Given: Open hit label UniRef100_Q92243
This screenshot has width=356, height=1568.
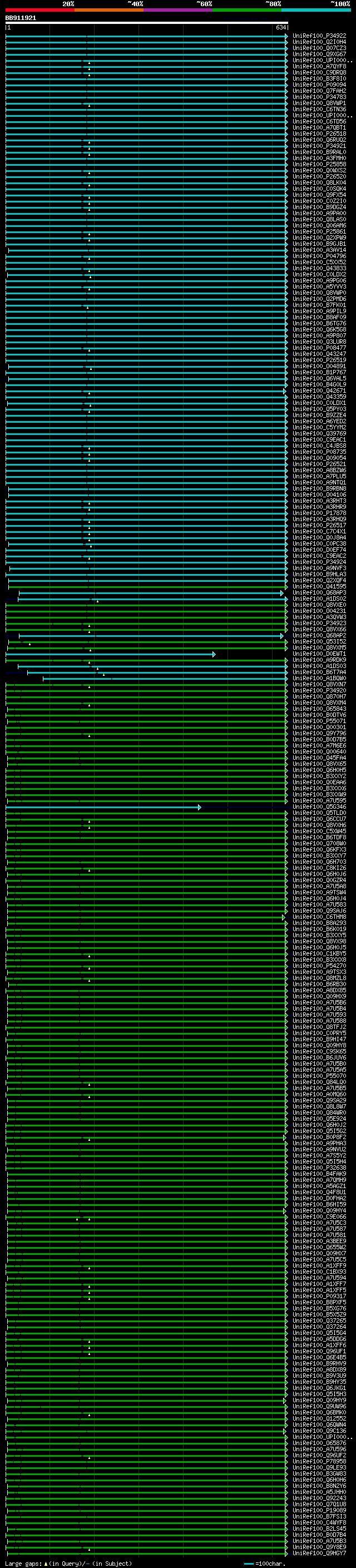Looking at the screenshot, I should point(319,1497).
